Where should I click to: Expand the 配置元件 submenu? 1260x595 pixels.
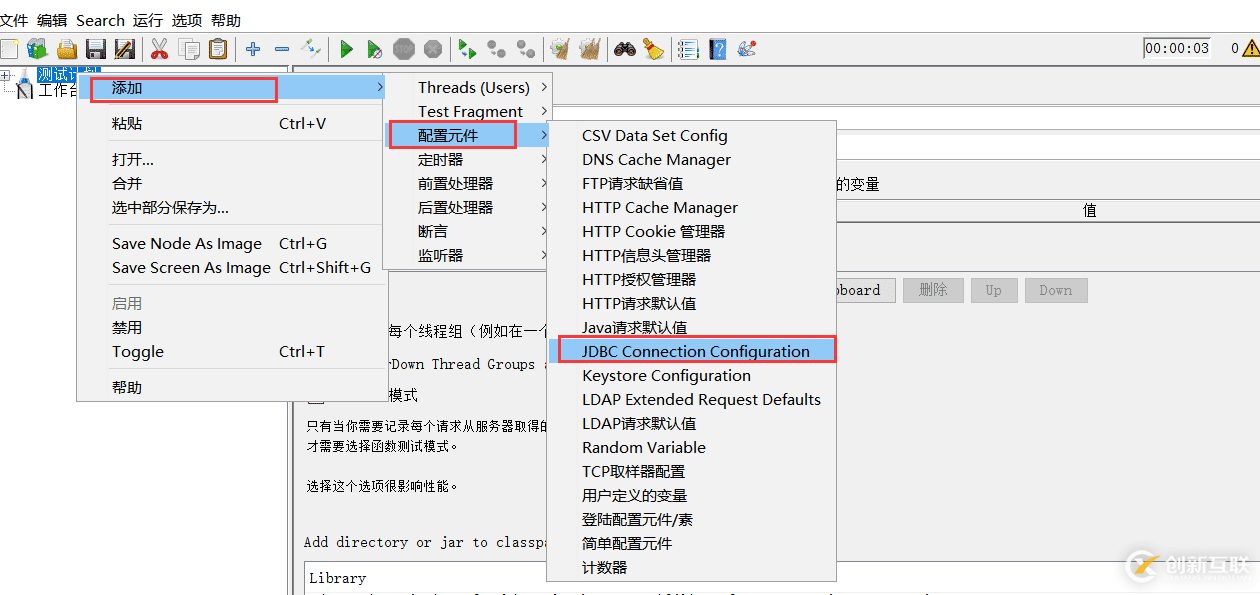(x=467, y=136)
